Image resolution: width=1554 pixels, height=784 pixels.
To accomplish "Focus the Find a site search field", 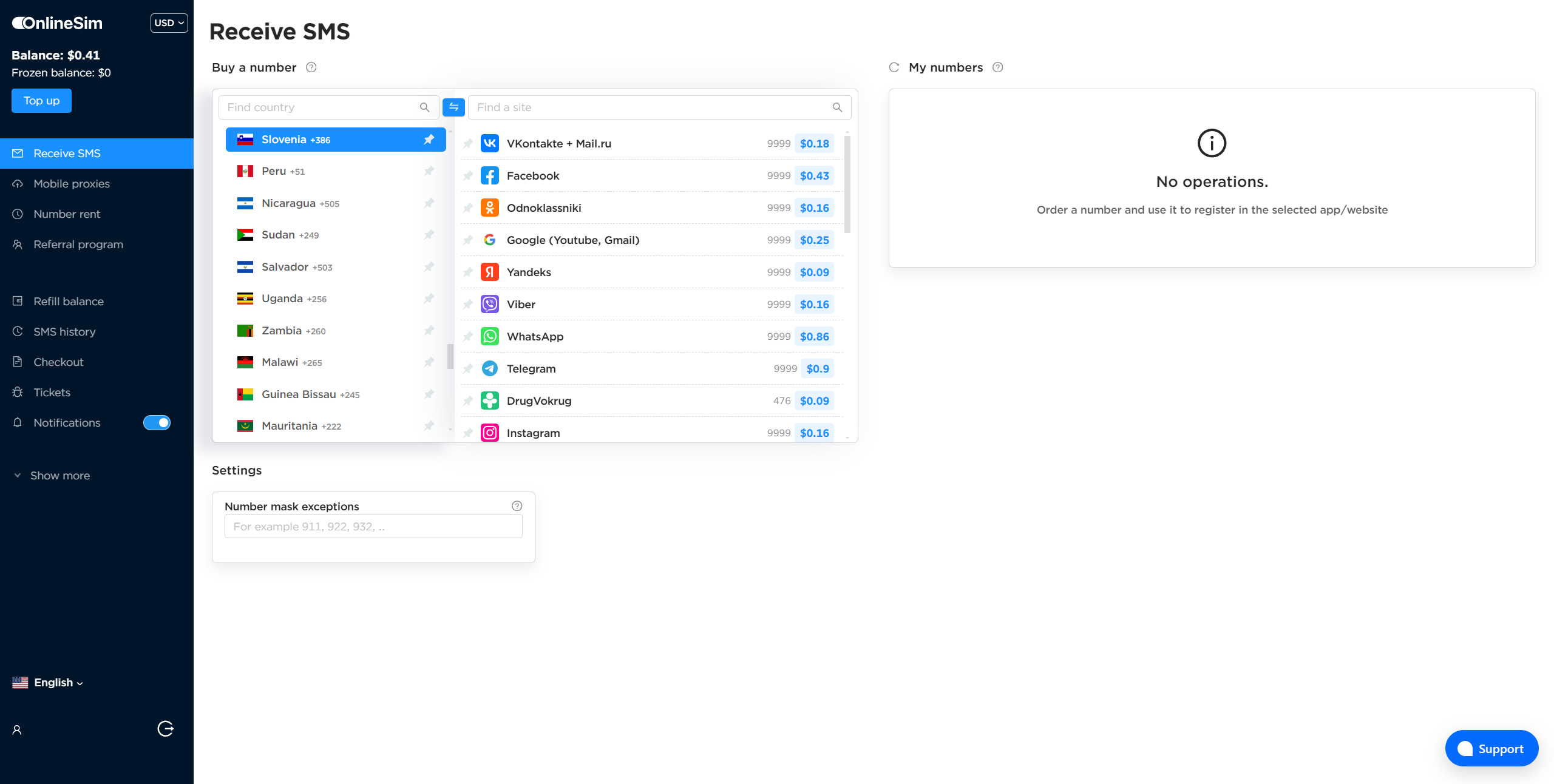I will pyautogui.click(x=659, y=107).
